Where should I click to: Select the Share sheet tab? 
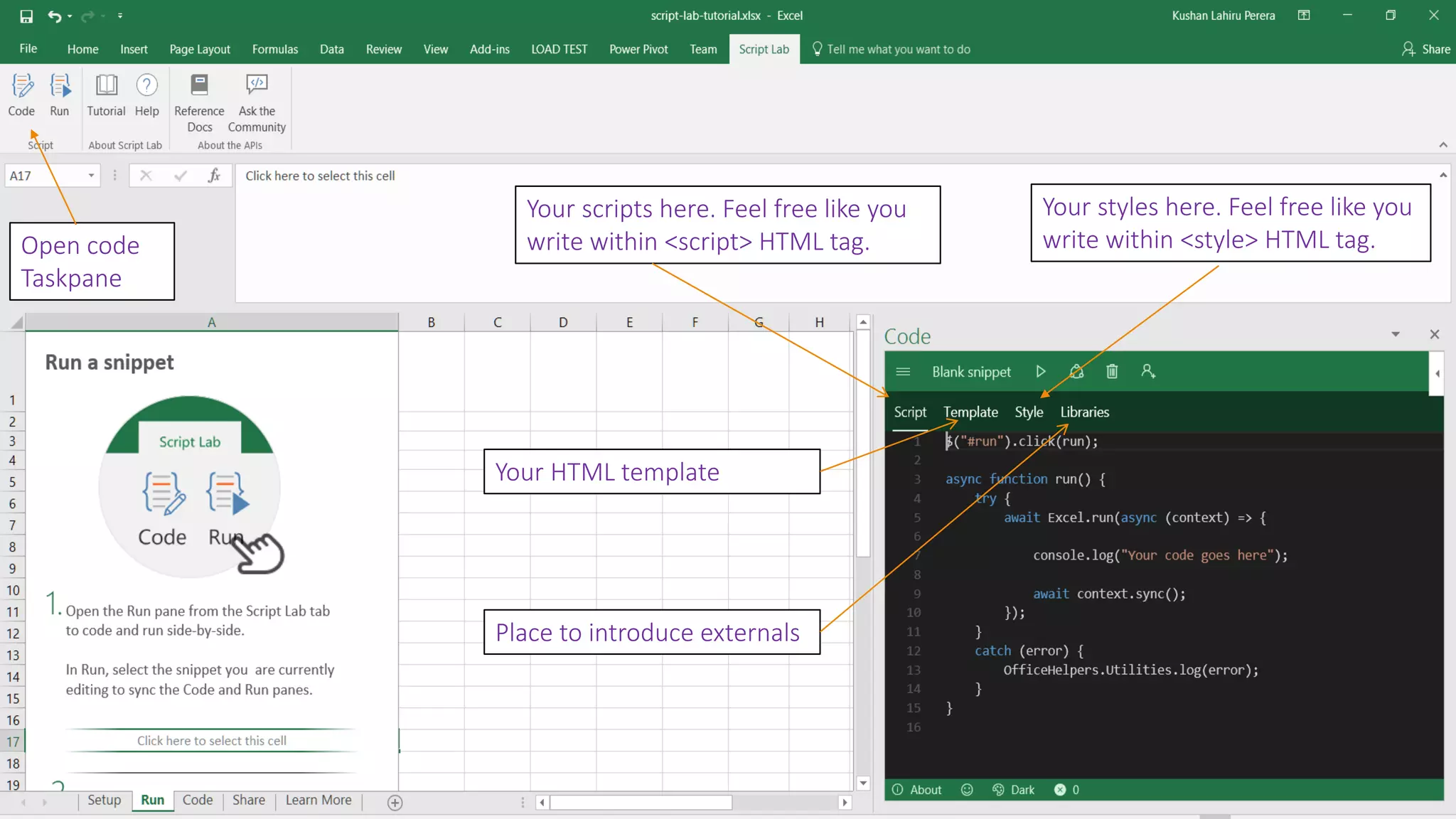click(x=248, y=800)
